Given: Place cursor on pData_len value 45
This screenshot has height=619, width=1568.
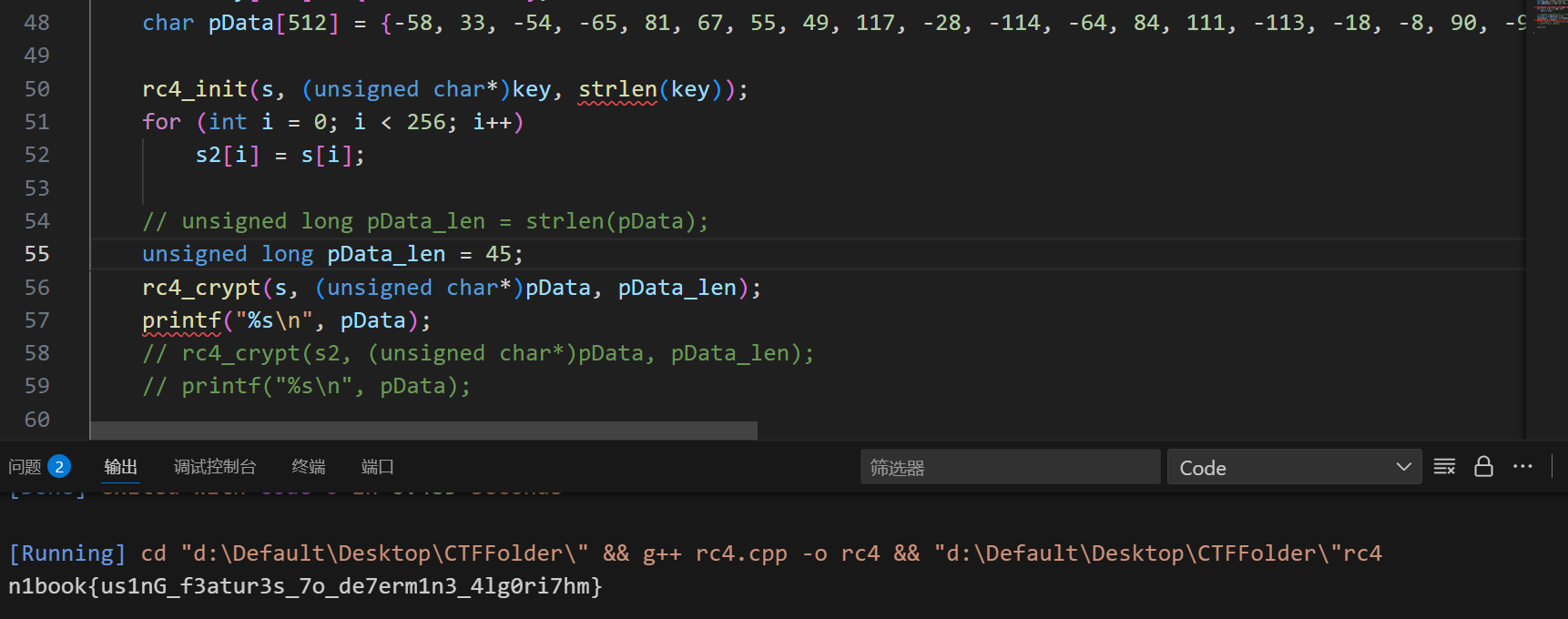Looking at the screenshot, I should pos(498,254).
